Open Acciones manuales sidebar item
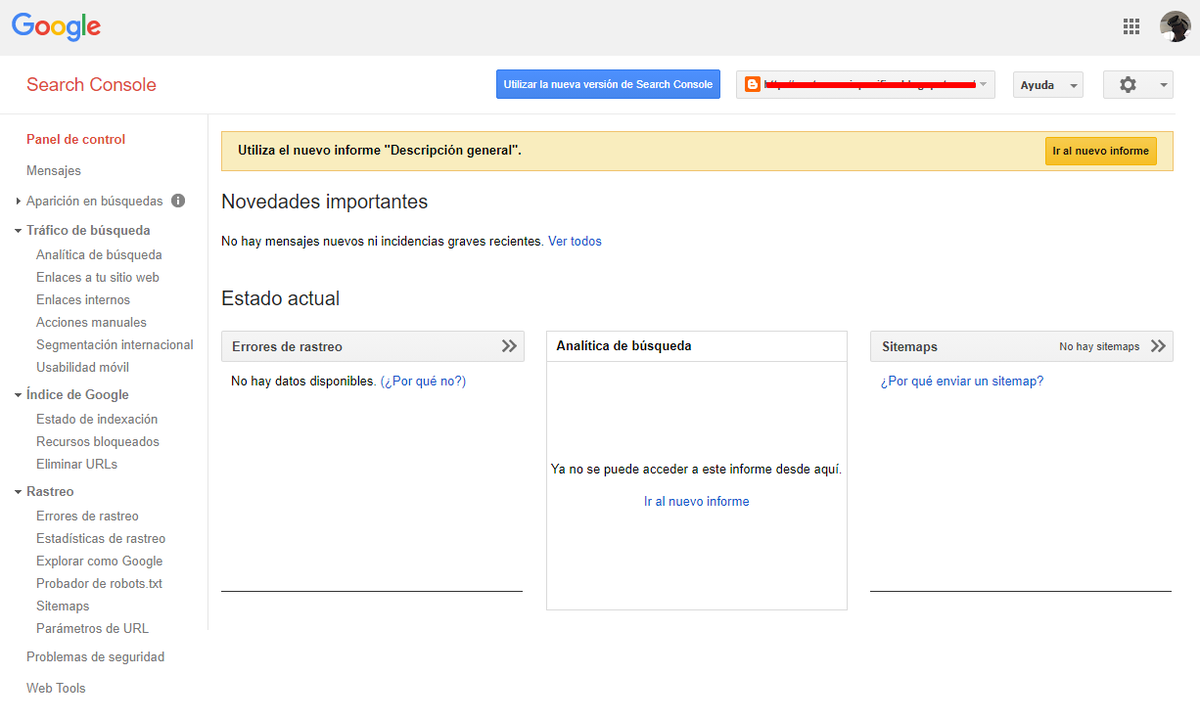The height and width of the screenshot is (720, 1200). click(x=91, y=322)
